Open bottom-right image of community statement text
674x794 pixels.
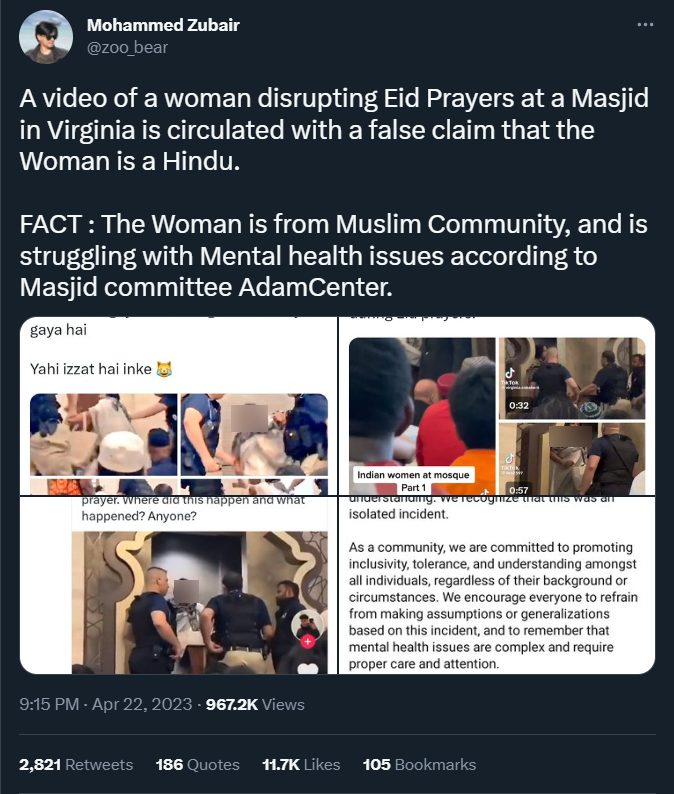coord(497,585)
